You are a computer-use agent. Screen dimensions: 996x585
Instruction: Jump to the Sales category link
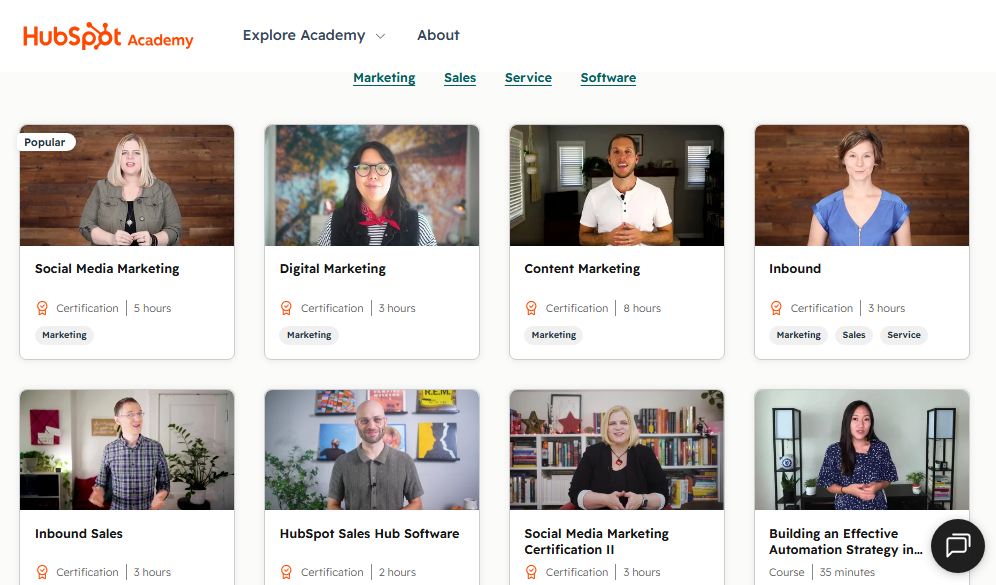point(460,77)
